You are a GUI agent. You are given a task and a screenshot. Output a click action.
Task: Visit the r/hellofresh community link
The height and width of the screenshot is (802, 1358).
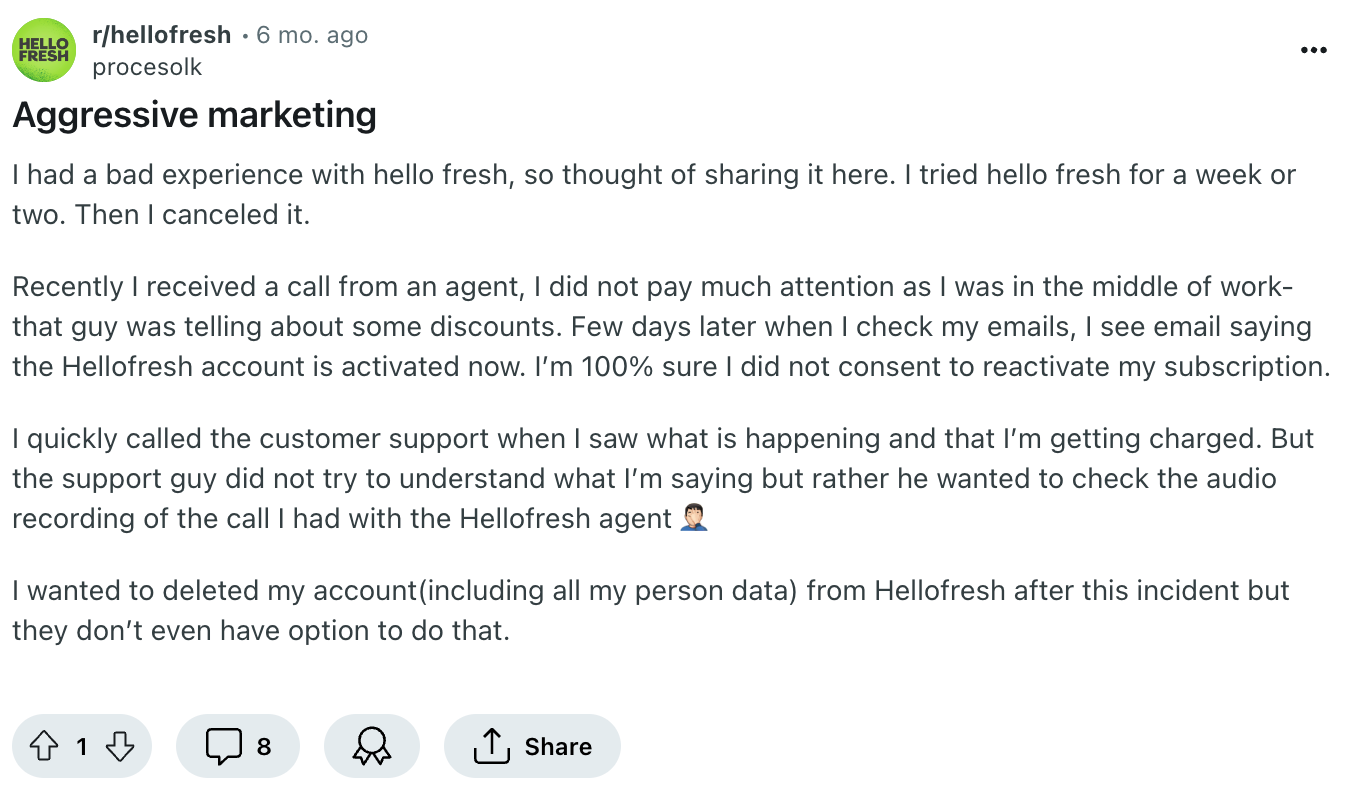pyautogui.click(x=161, y=35)
